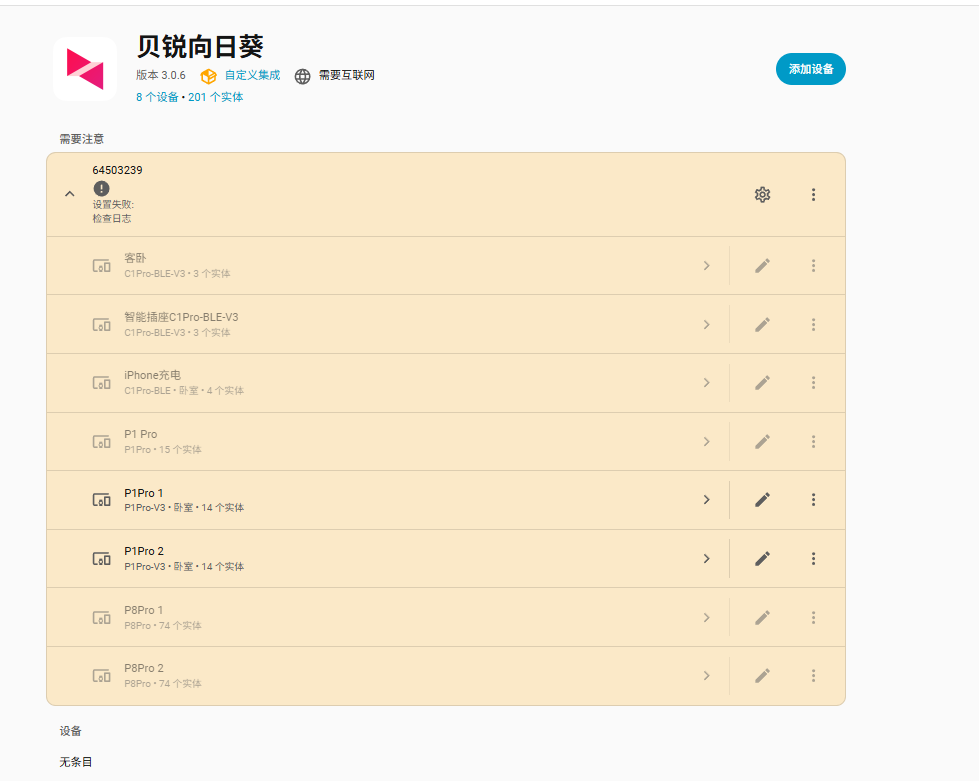Edit the P8Pro 1 device
979x781 pixels.
[x=762, y=618]
